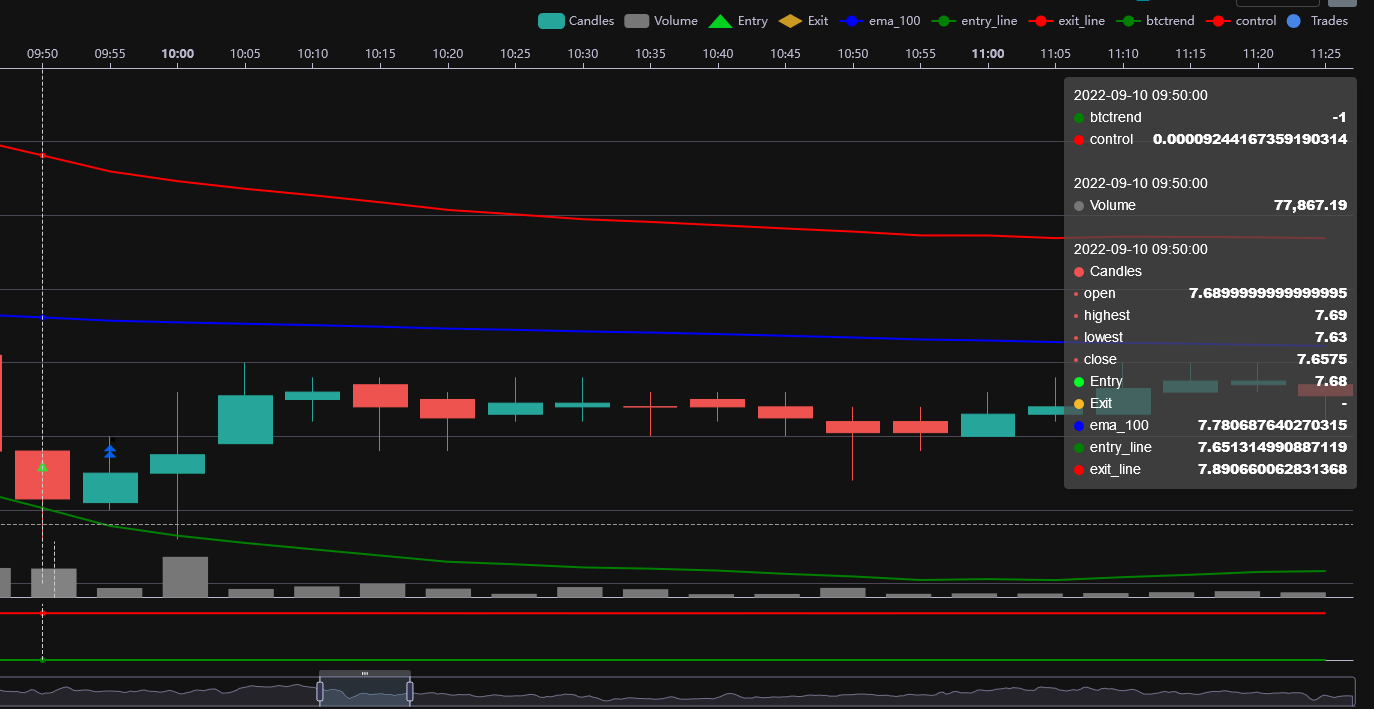1374x709 pixels.
Task: Click the 09:50 time axis label
Action: [42, 53]
